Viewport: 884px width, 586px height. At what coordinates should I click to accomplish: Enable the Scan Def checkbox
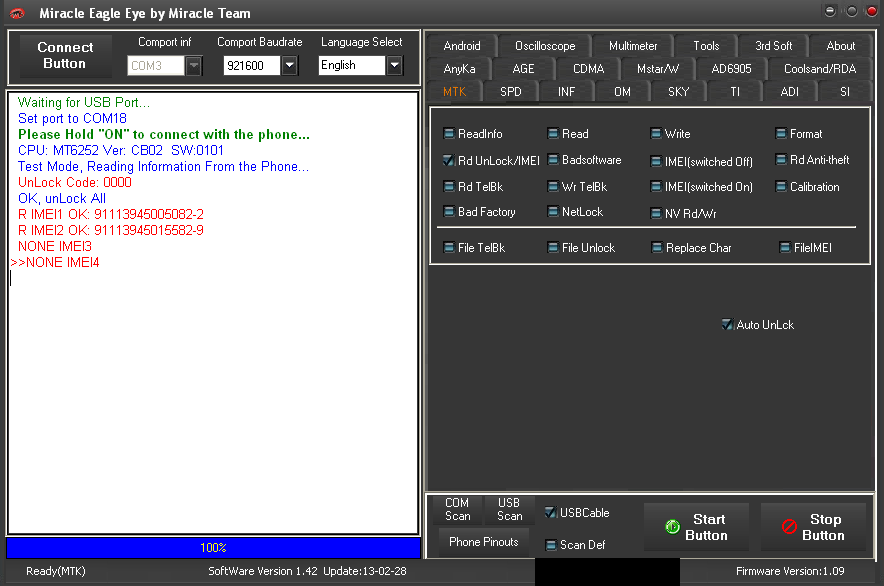551,545
